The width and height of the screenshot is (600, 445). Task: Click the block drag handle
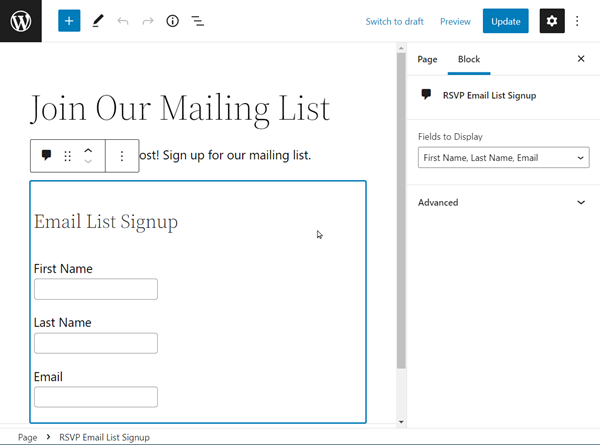coord(68,156)
